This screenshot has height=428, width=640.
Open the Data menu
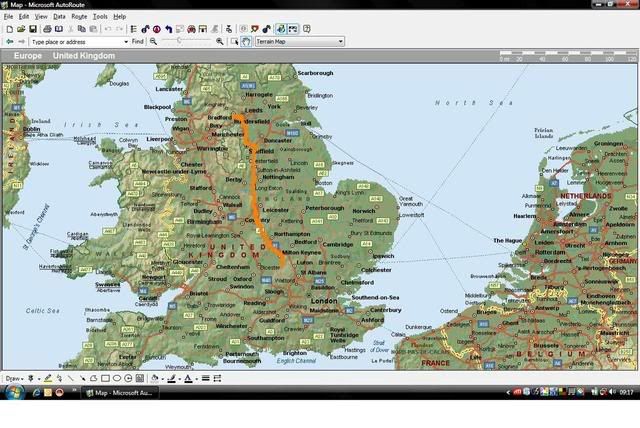(59, 16)
